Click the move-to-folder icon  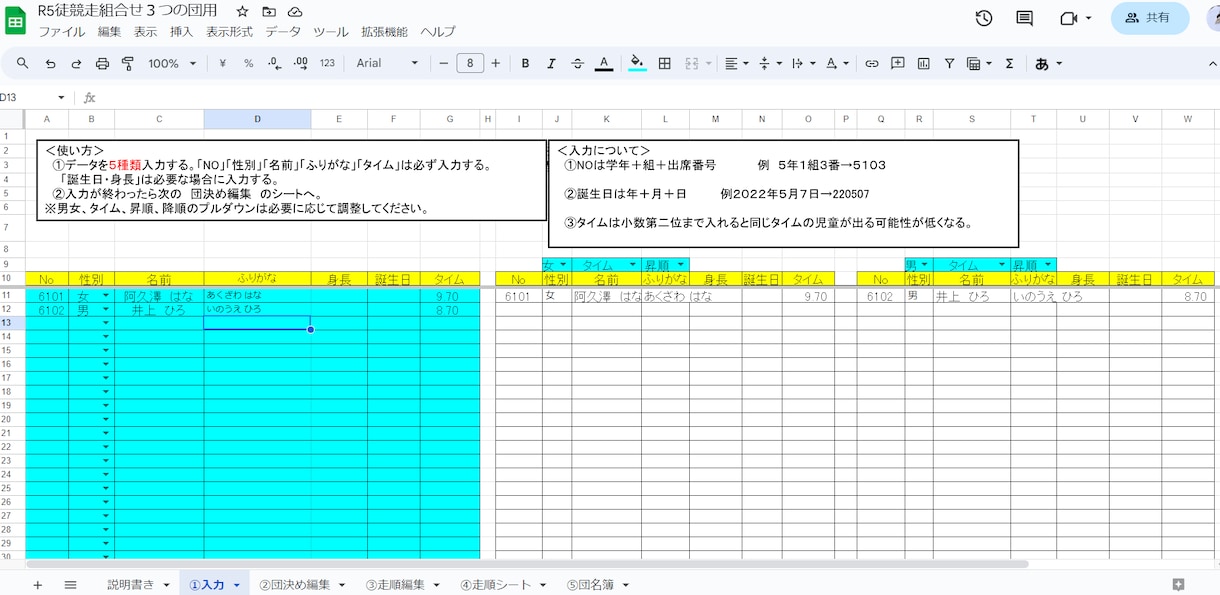[x=268, y=12]
